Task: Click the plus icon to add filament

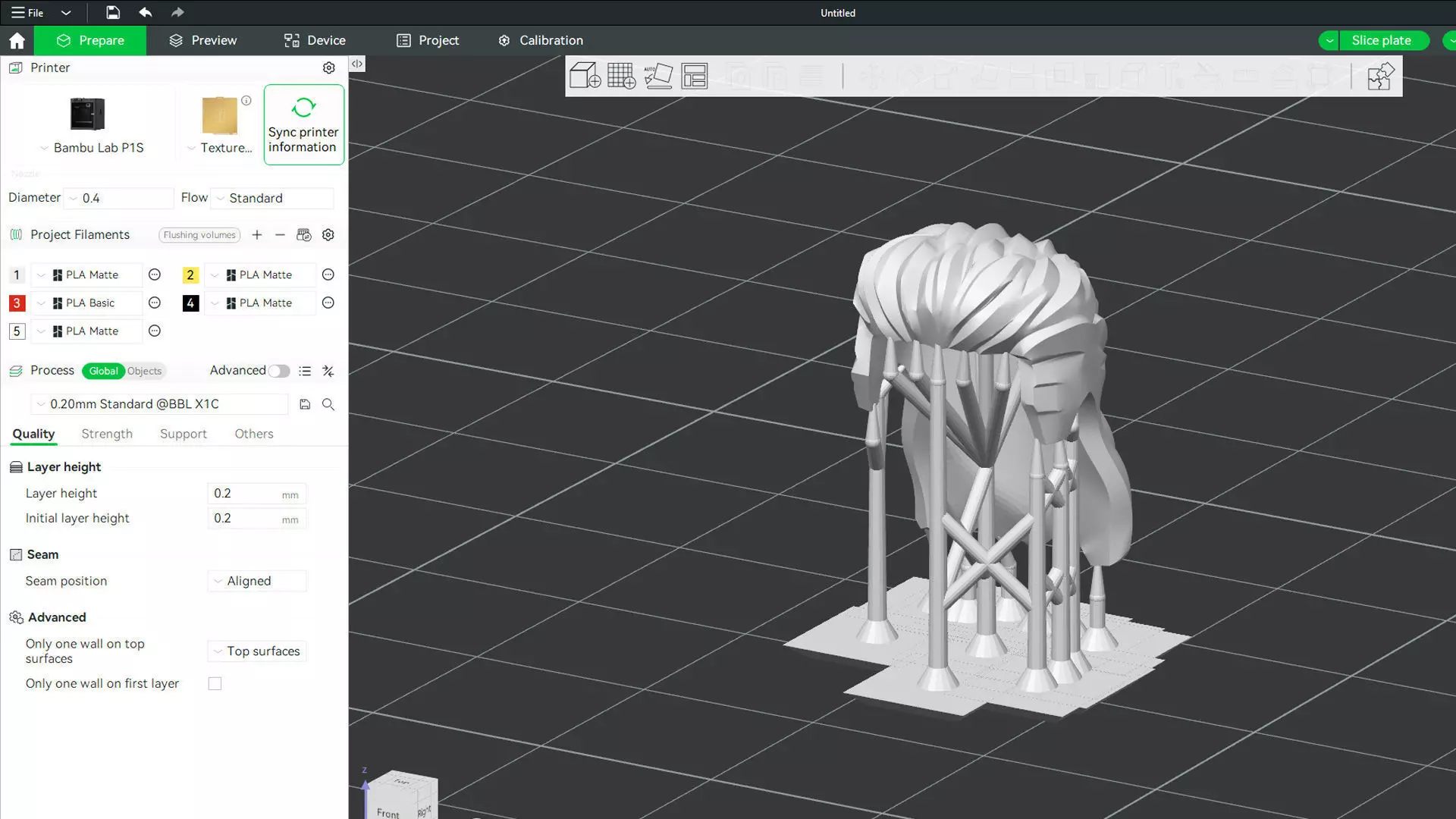Action: click(x=257, y=235)
